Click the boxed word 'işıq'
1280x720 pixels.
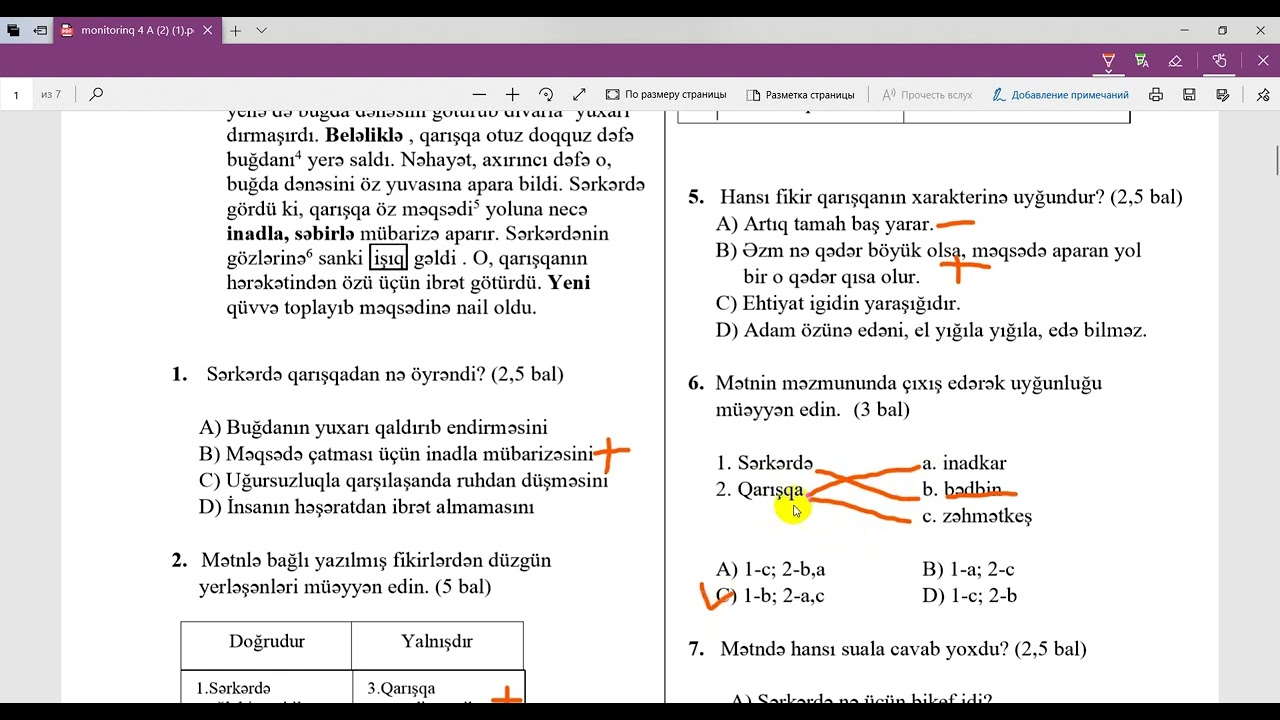click(x=388, y=258)
